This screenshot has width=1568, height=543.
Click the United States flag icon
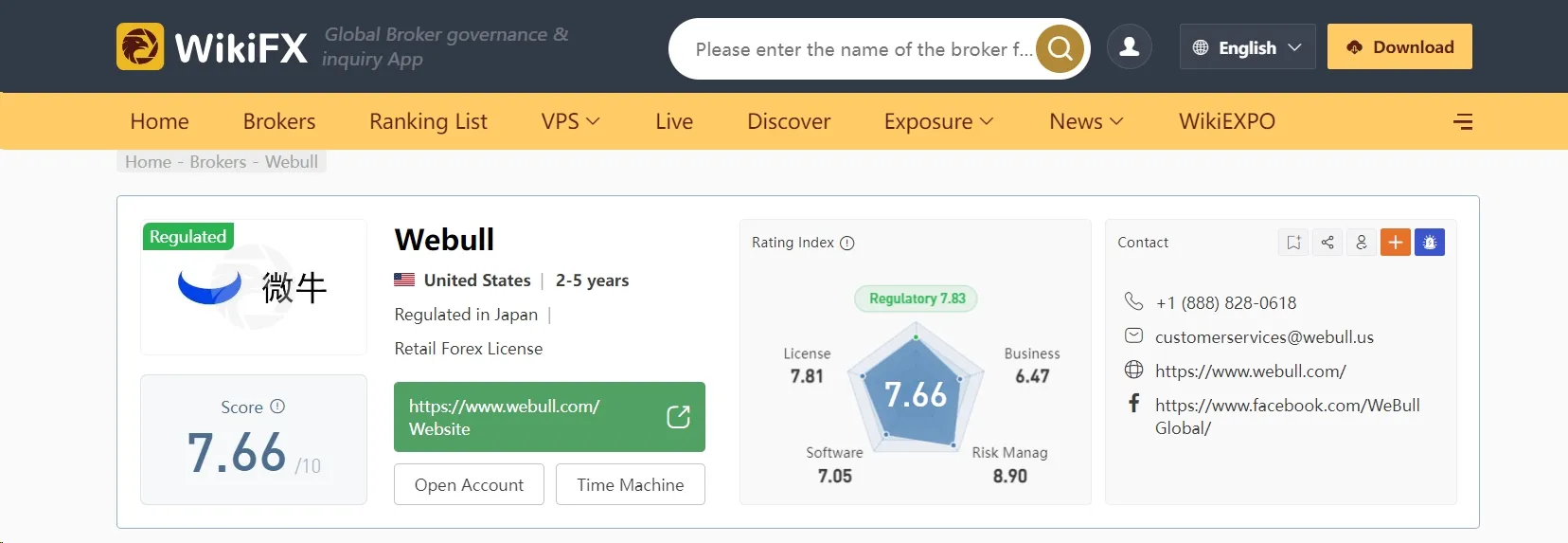[404, 280]
